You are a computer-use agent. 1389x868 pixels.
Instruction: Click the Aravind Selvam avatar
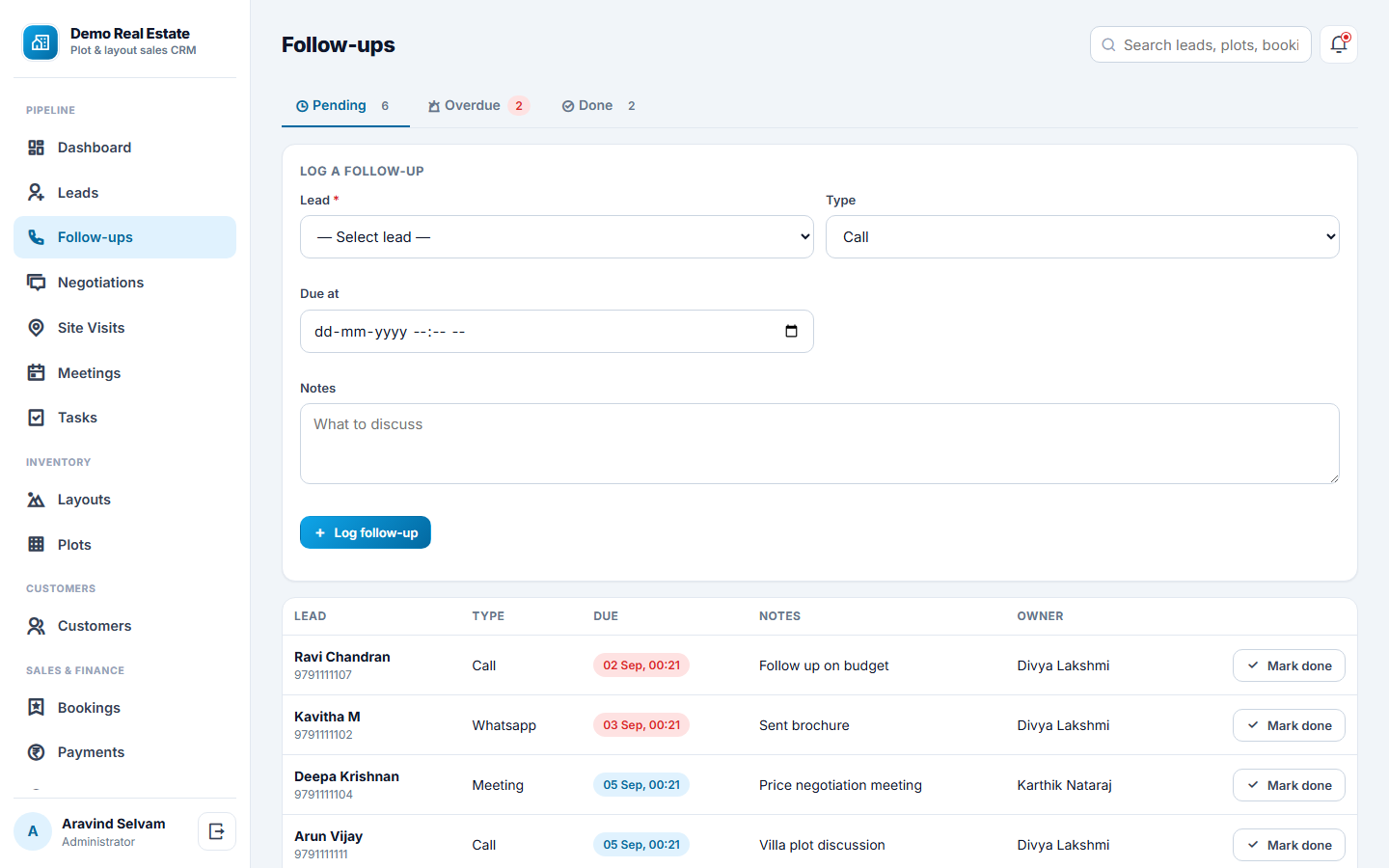(x=33, y=831)
